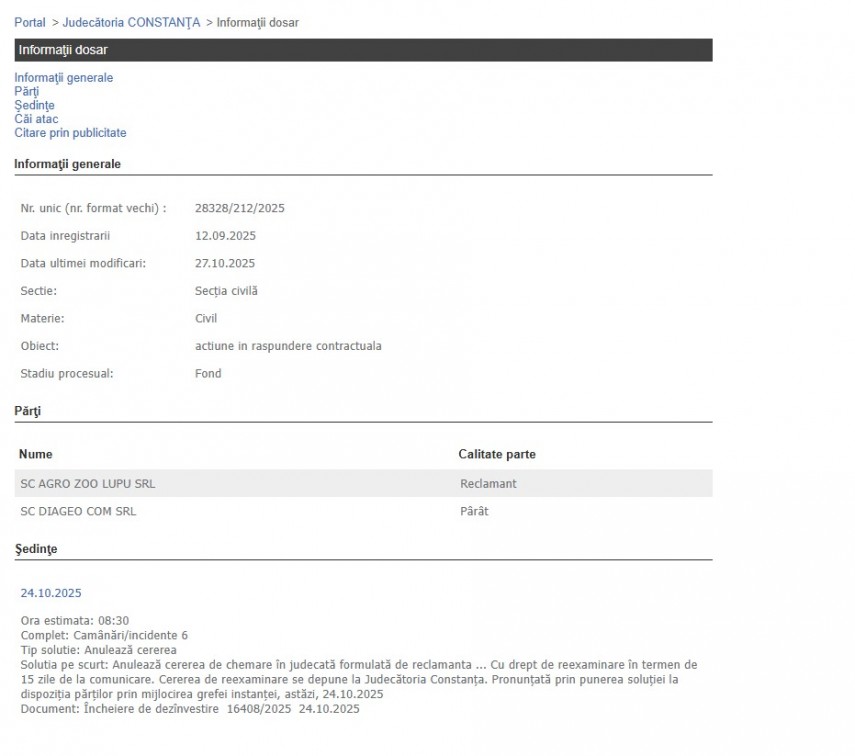Click the Pârât cell in the parties table
The height and width of the screenshot is (756, 855).
point(474,512)
